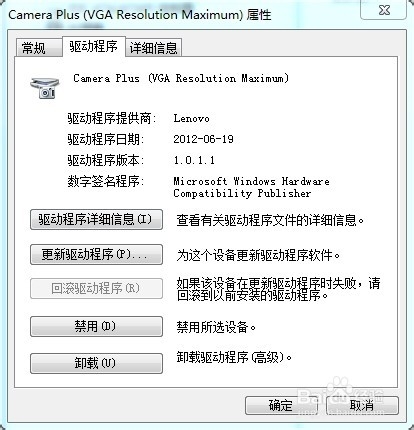This screenshot has height=430, width=414.
Task: Click the 数字签名程序 label
Action: 106,181
